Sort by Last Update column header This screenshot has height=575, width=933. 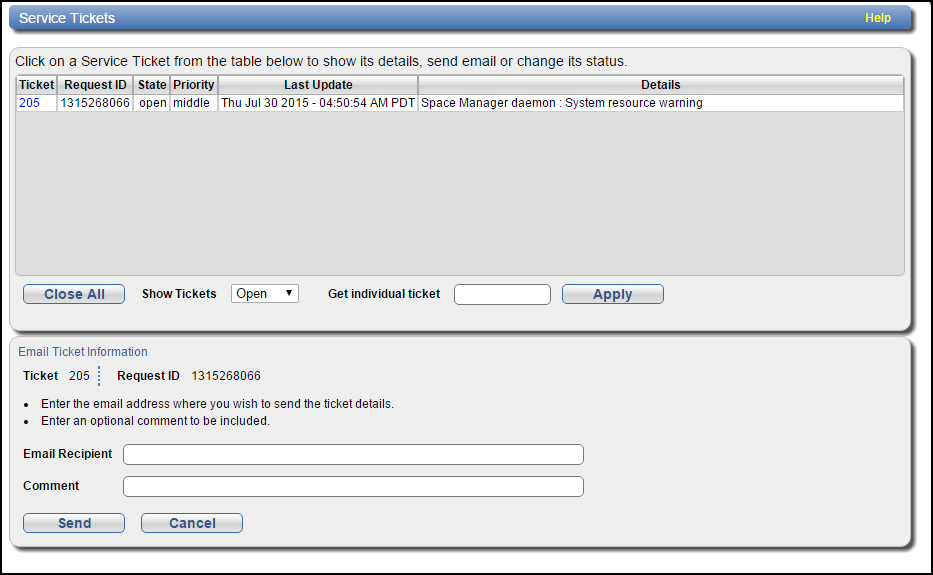point(318,85)
